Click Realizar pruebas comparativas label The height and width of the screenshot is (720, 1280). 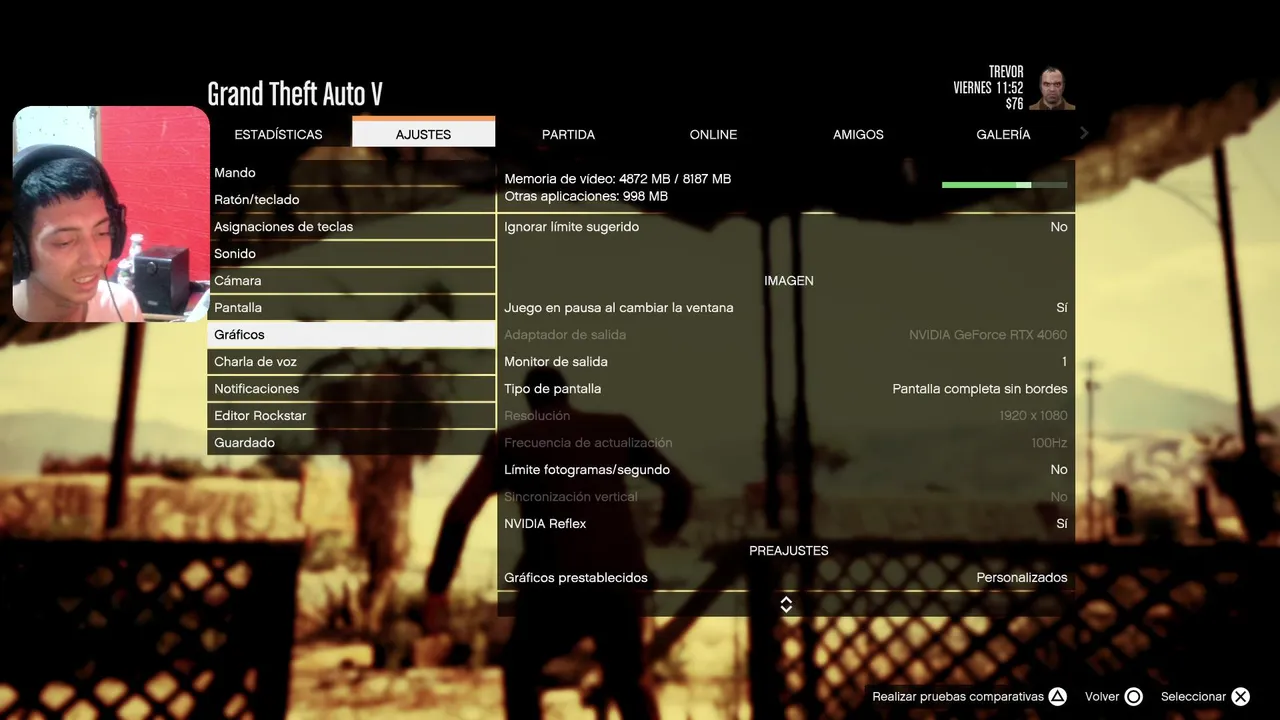coord(958,697)
